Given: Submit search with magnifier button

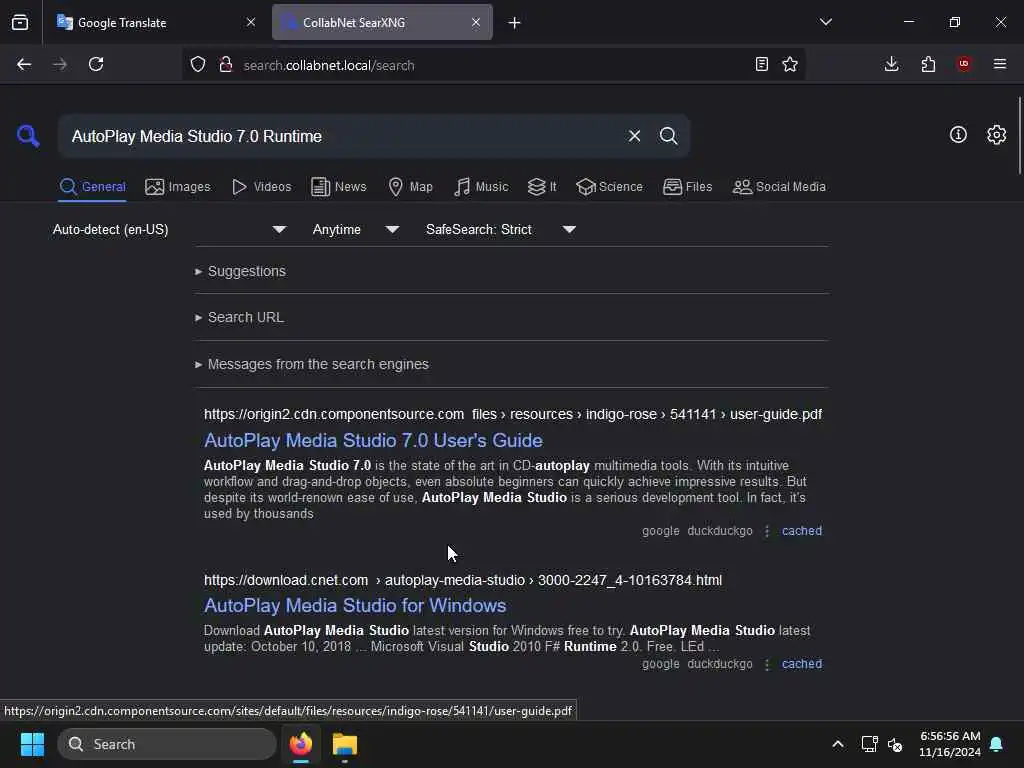Looking at the screenshot, I should click(668, 136).
